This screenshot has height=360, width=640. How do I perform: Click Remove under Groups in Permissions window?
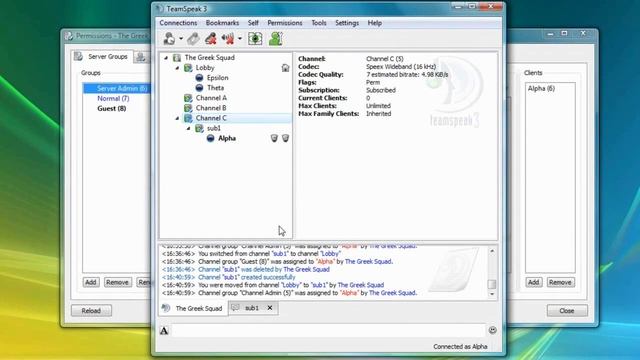[x=117, y=282]
